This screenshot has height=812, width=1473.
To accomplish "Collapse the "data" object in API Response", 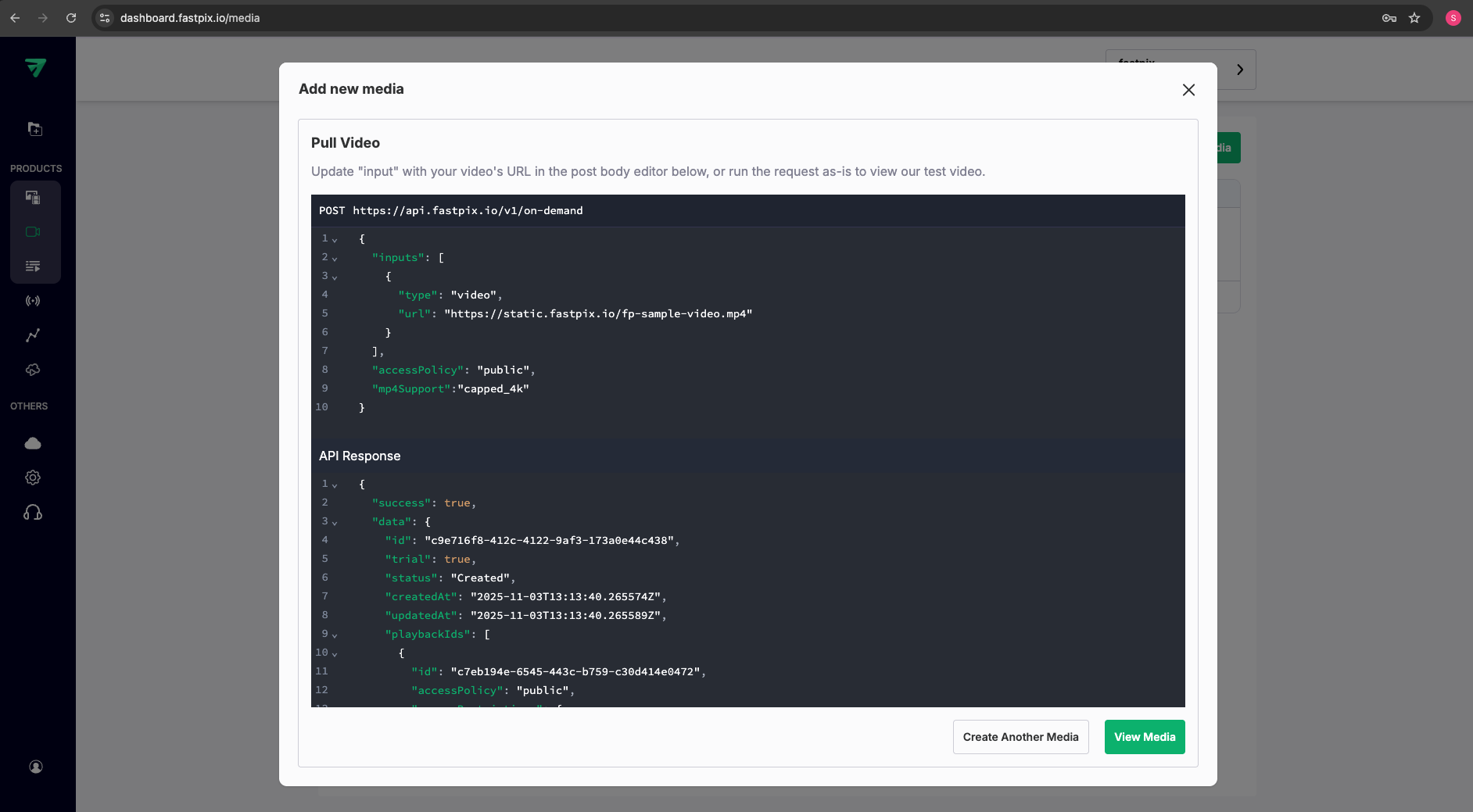I will (x=335, y=523).
